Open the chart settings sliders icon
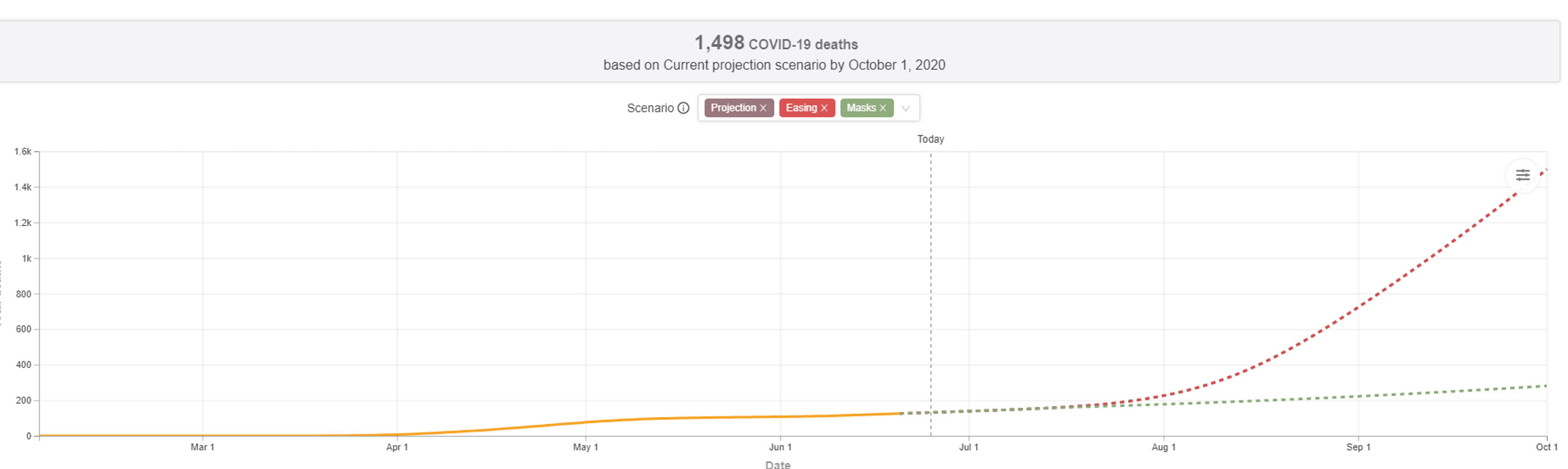 click(x=1522, y=175)
